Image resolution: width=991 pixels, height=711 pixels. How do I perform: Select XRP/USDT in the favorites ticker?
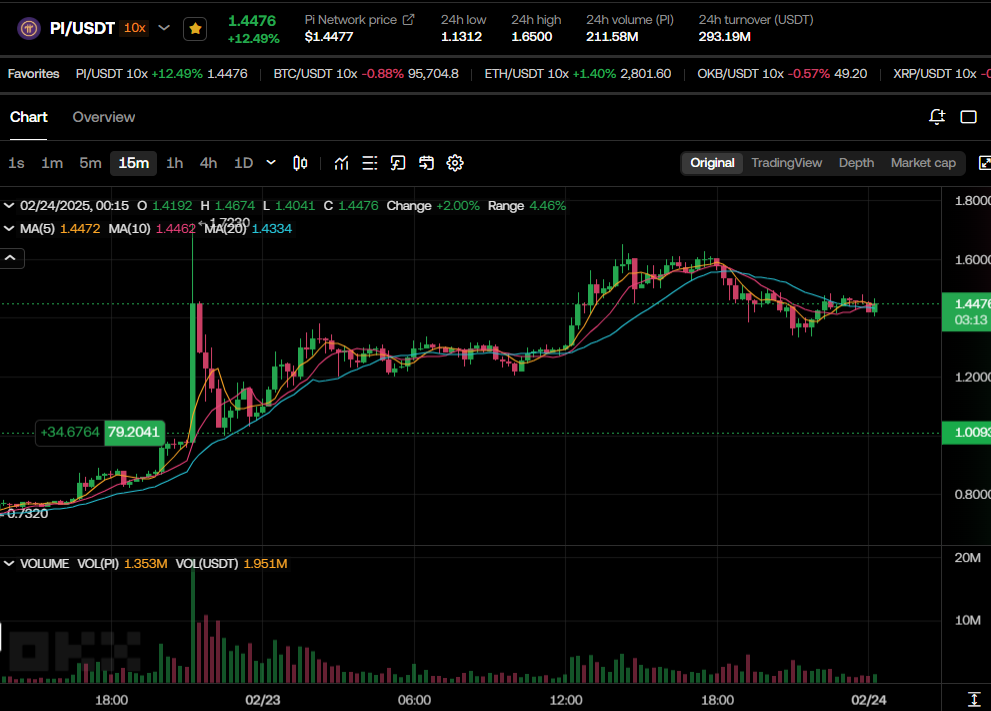click(x=942, y=74)
